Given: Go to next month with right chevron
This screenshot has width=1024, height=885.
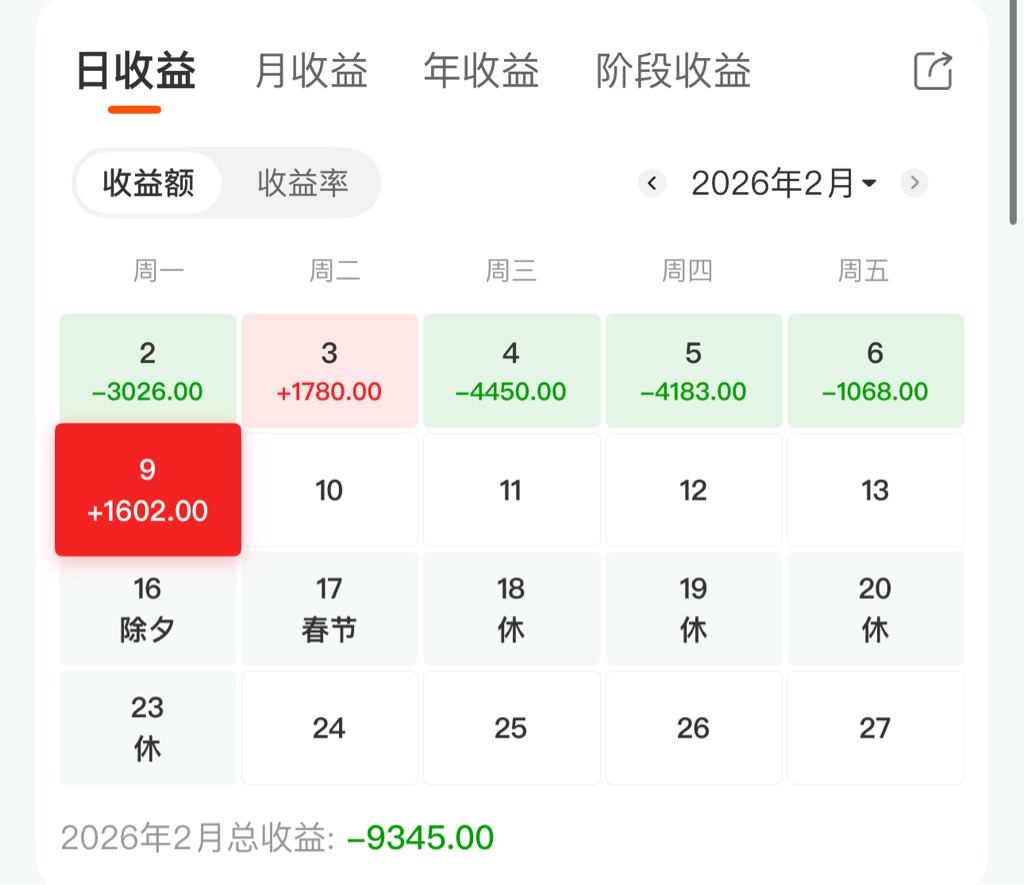Looking at the screenshot, I should 914,183.
